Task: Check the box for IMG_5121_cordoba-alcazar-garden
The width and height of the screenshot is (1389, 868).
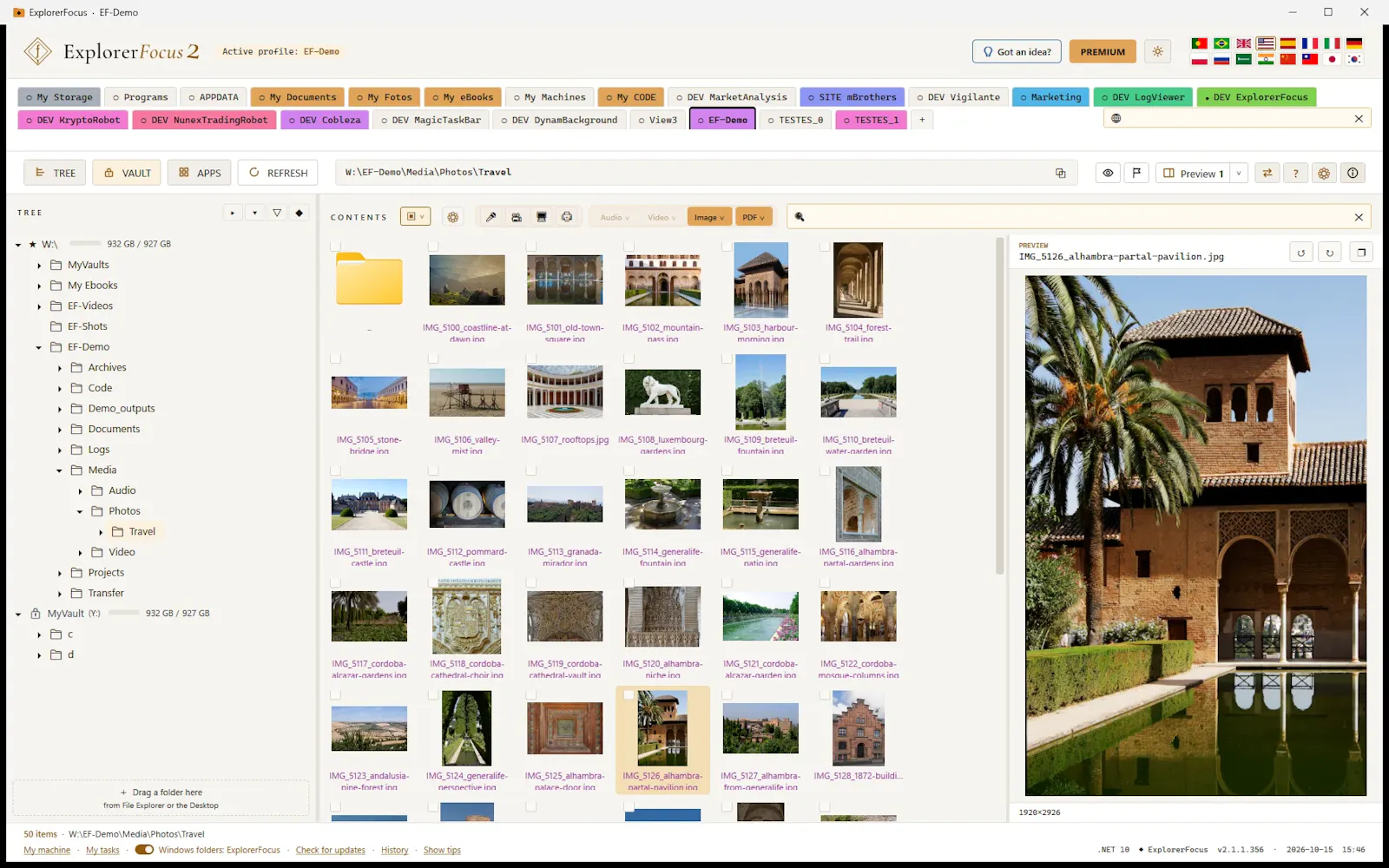Action: coord(727,582)
